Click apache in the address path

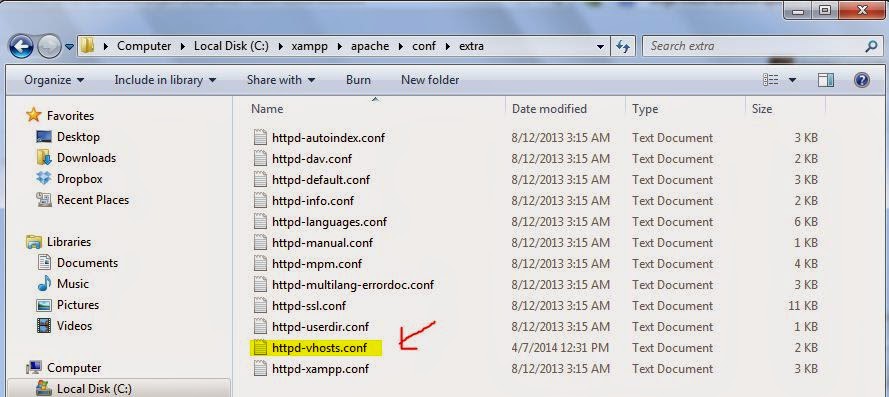[369, 46]
